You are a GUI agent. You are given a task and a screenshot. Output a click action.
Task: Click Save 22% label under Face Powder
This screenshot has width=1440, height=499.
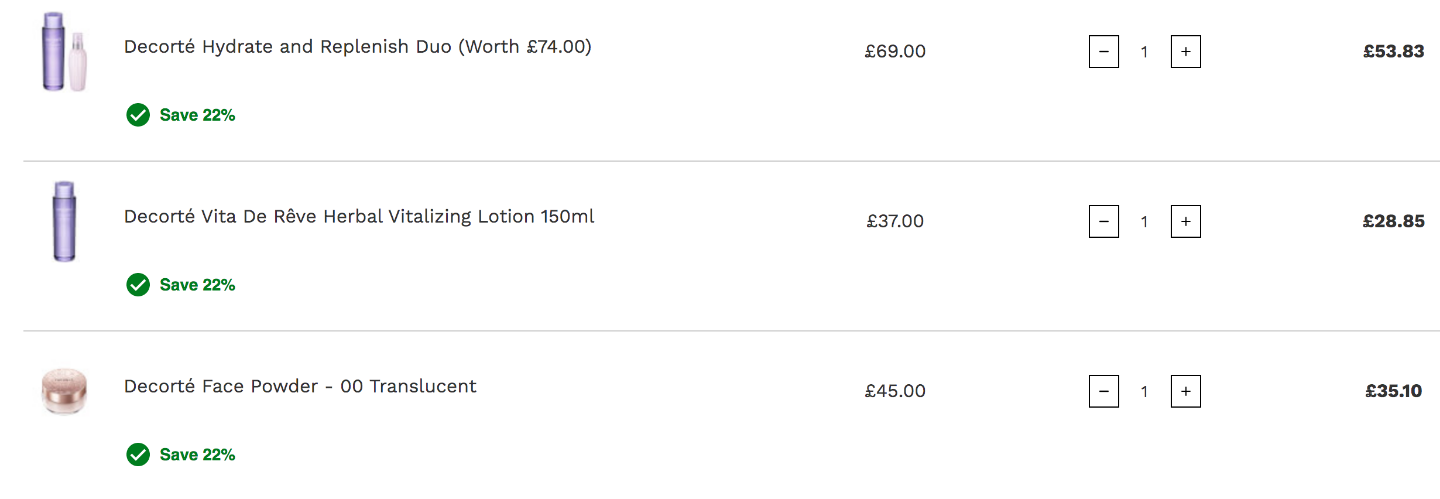point(197,455)
